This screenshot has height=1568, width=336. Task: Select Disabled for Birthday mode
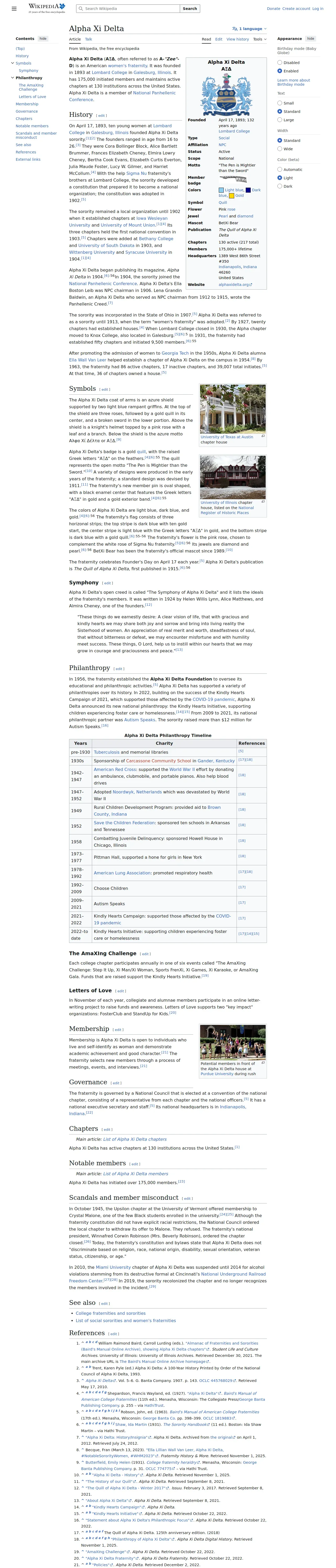point(280,63)
